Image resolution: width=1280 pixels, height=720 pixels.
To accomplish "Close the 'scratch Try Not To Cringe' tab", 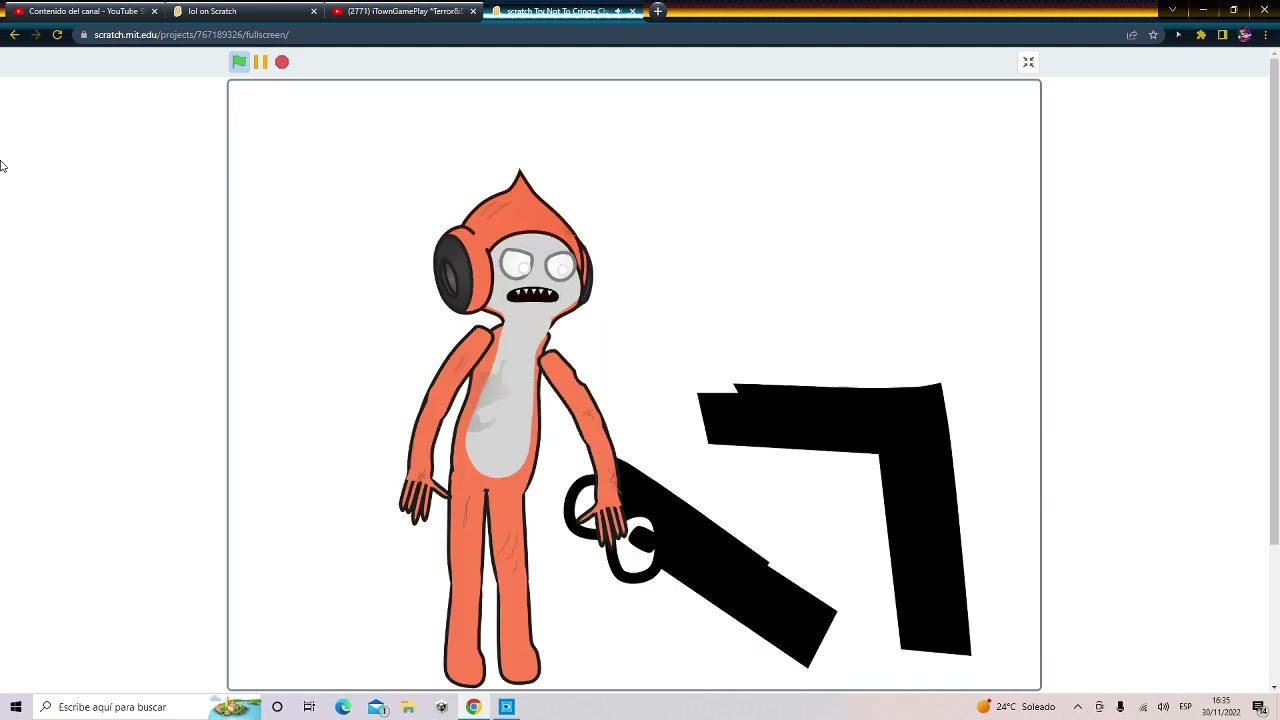I will 632,11.
